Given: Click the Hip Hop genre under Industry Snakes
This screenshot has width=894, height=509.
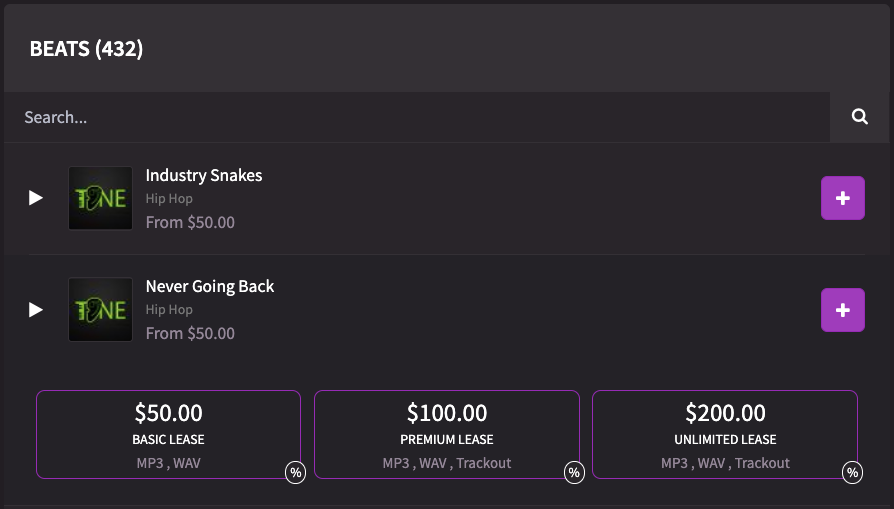Looking at the screenshot, I should 169,198.
